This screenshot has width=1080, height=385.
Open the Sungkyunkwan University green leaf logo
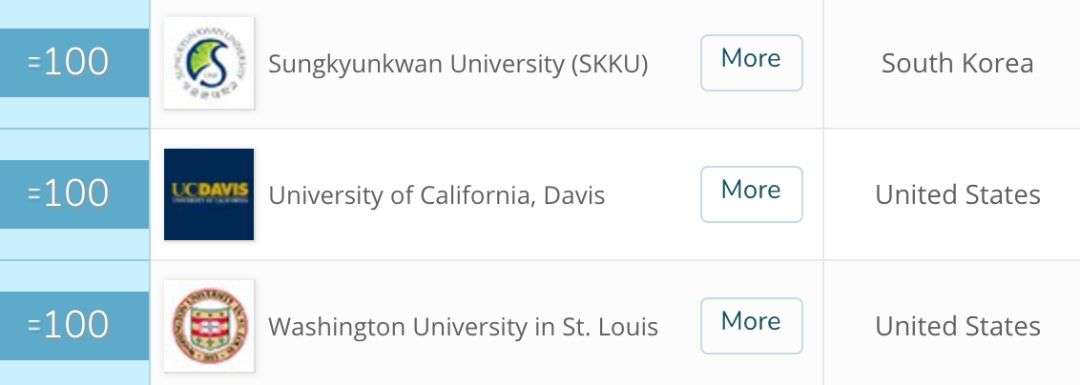click(x=209, y=63)
